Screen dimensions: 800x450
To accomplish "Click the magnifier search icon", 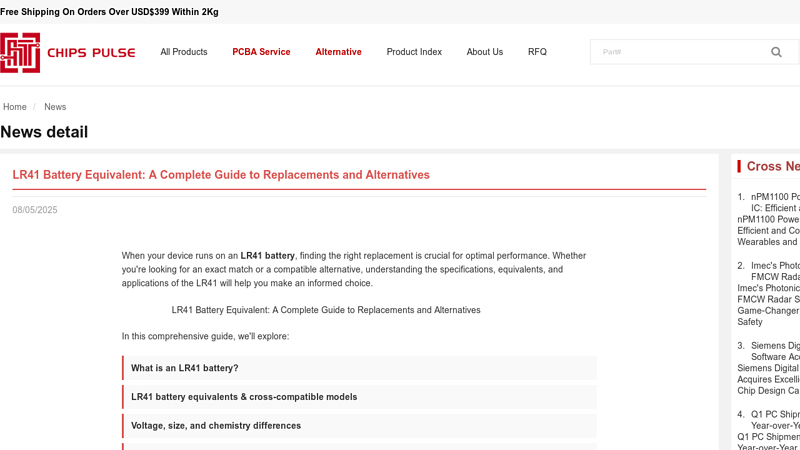I will (x=776, y=52).
